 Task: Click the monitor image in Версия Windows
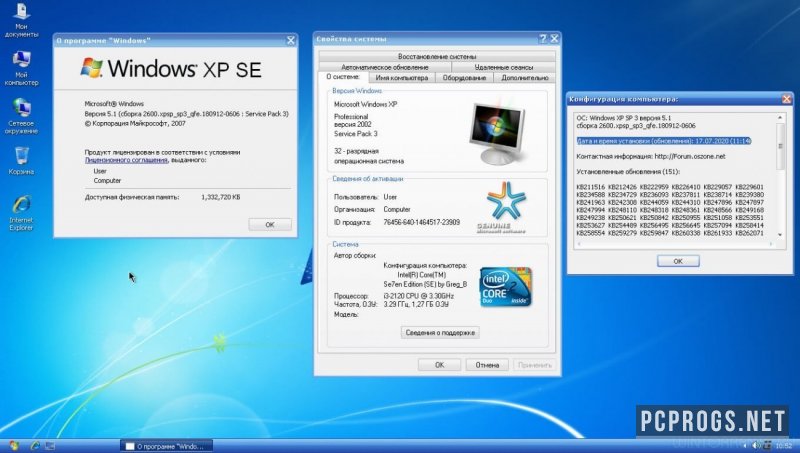pyautogui.click(x=496, y=134)
